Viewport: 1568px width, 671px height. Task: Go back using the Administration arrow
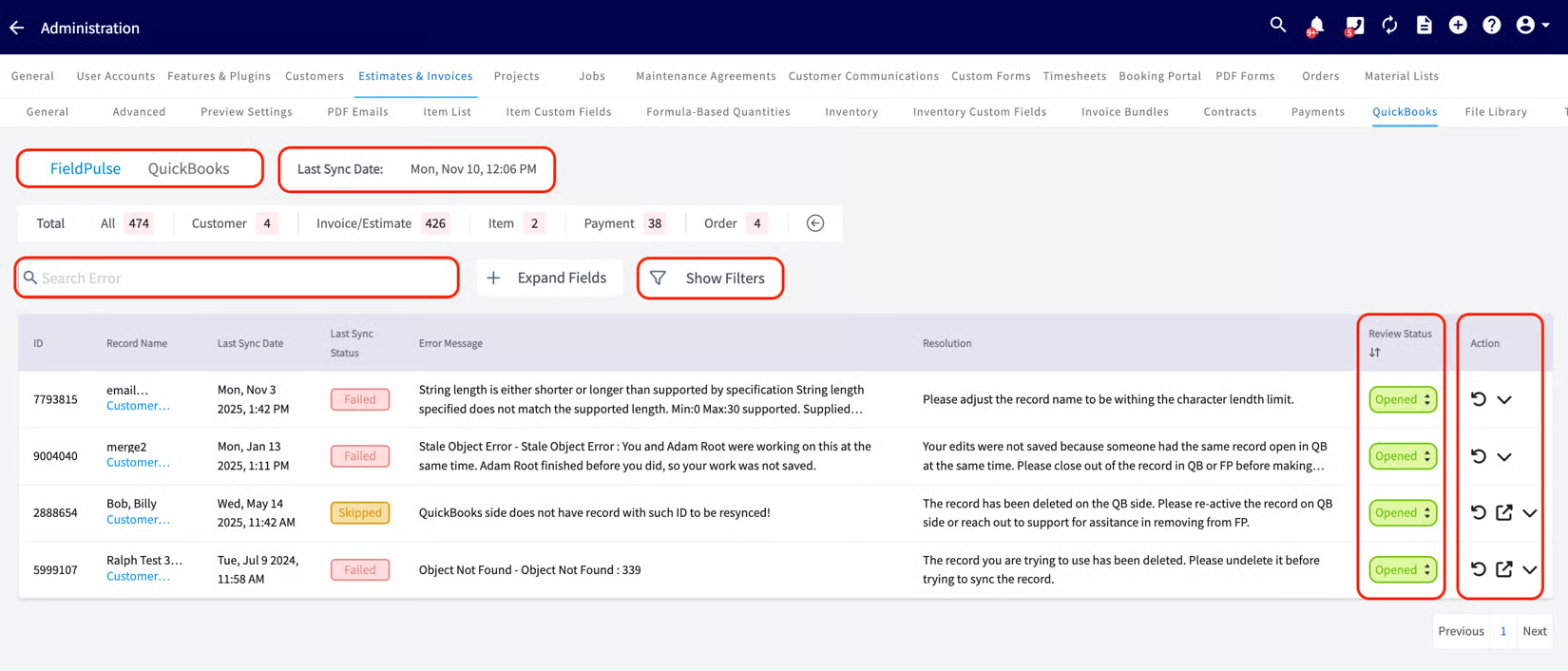click(17, 28)
